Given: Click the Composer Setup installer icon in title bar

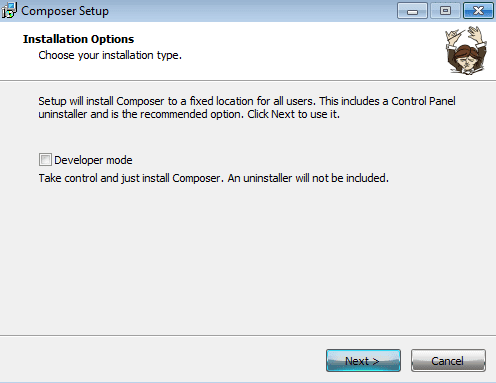Looking at the screenshot, I should click(9, 10).
